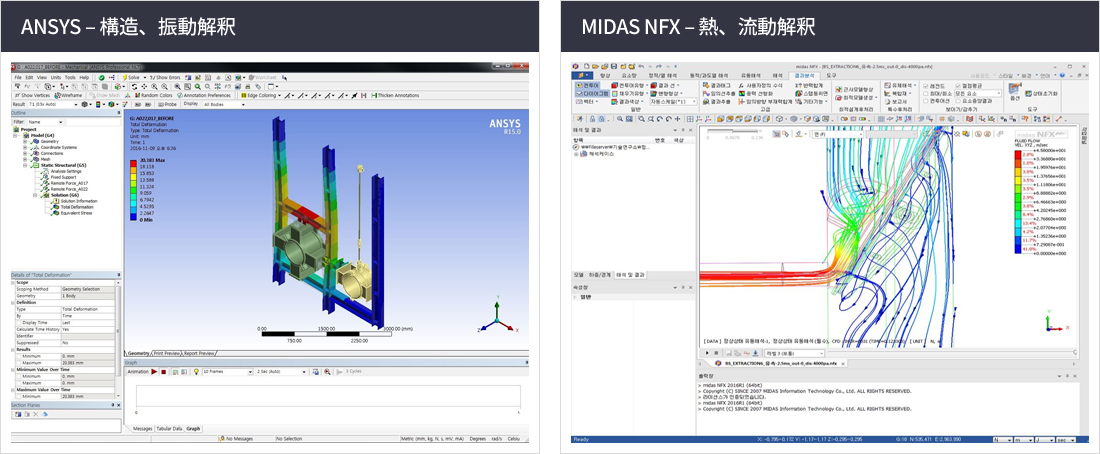Open the File menu in ANSYS
1100x454 pixels.
point(18,77)
